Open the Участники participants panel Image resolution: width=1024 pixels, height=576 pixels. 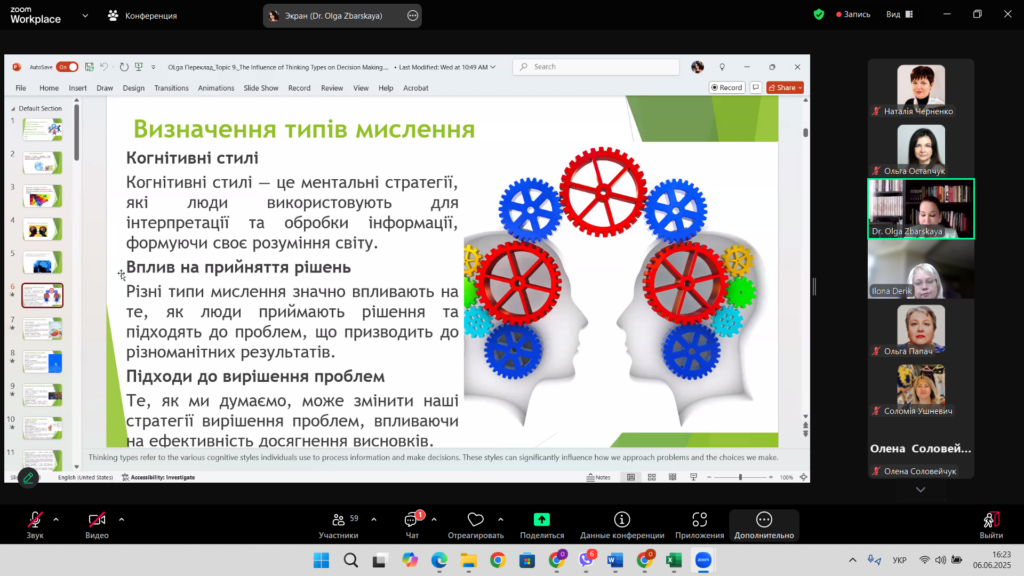(338, 525)
